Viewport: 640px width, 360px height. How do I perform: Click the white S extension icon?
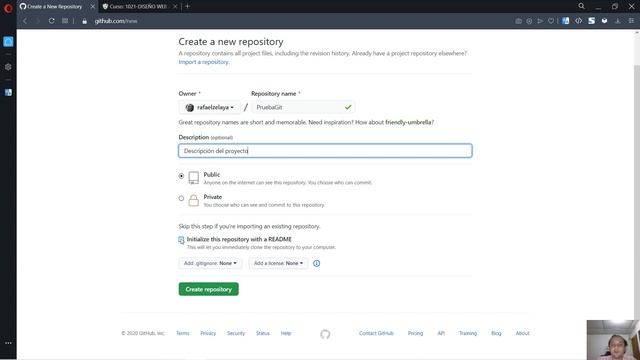pos(591,21)
